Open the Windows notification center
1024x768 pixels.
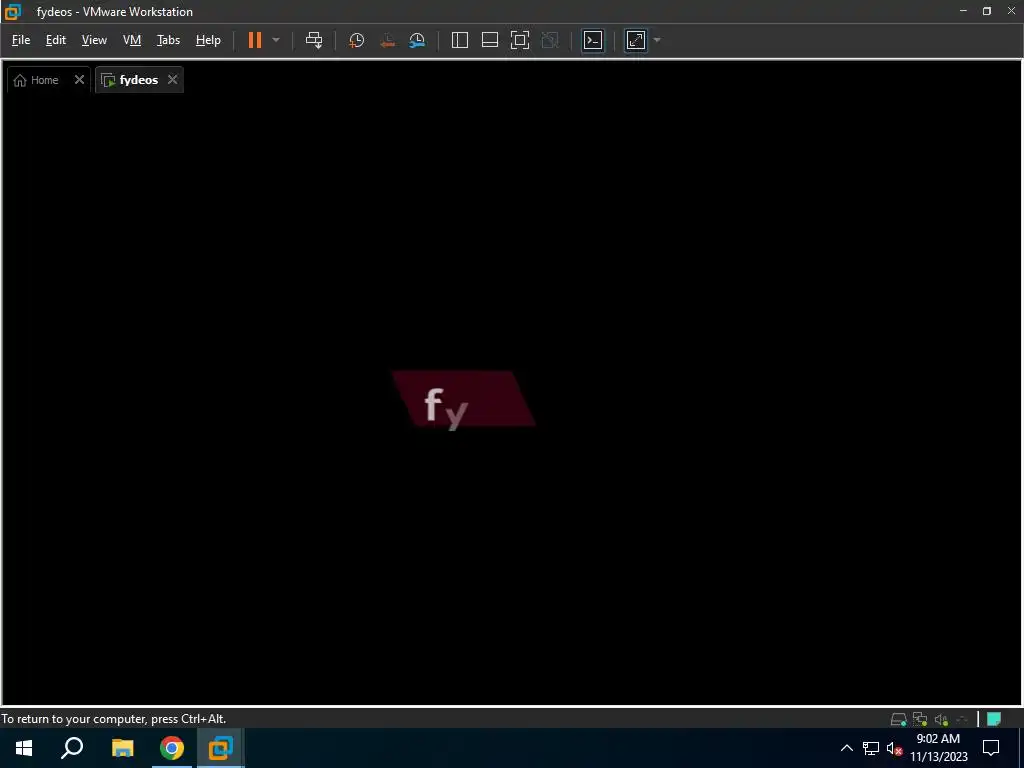pyautogui.click(x=991, y=748)
